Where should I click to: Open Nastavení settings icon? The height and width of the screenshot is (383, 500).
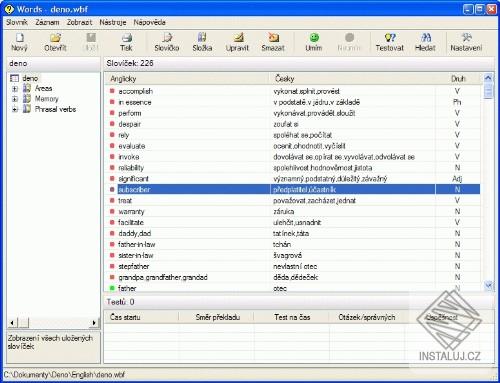tap(466, 37)
